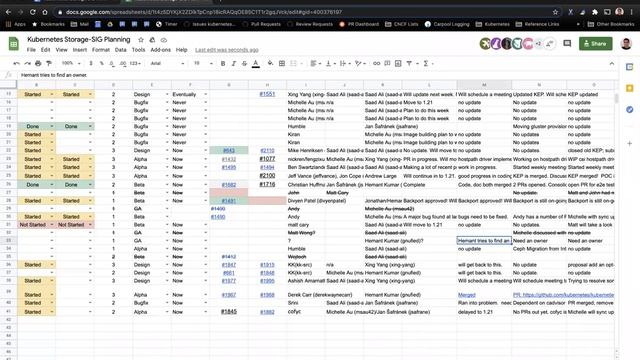Open Calendar in the side panel

(629, 67)
